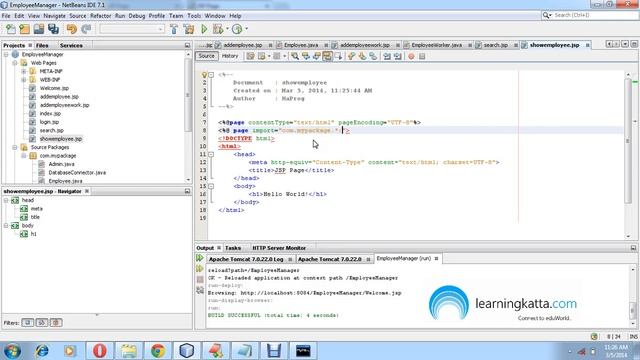This screenshot has height=360, width=640.
Task: Expand the META-INF folder node
Action: [x=24, y=71]
